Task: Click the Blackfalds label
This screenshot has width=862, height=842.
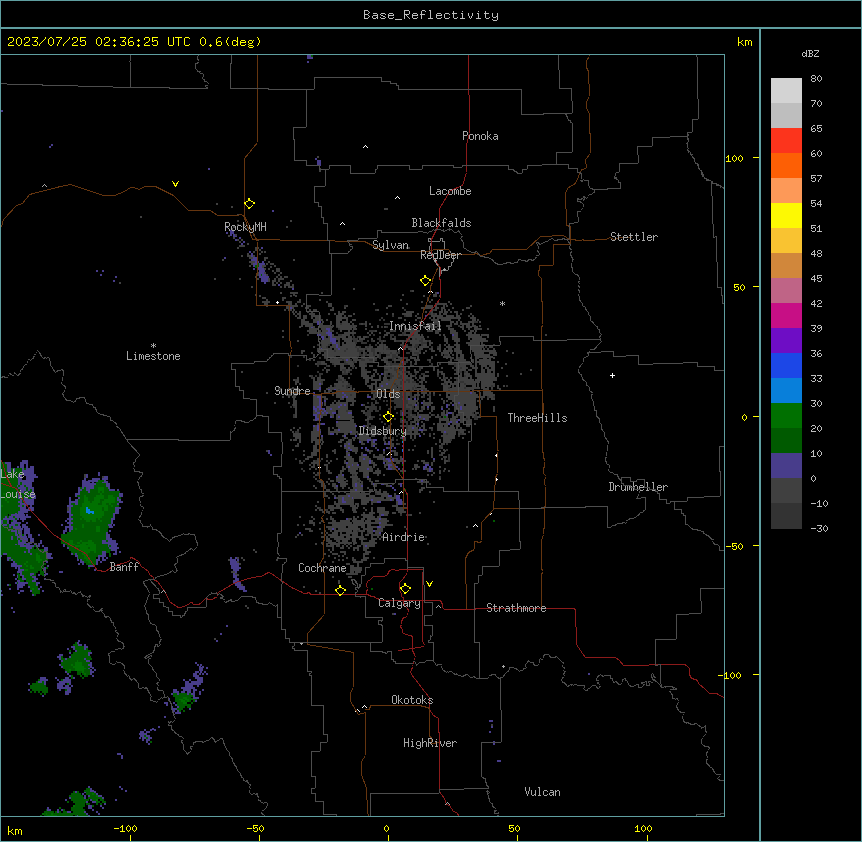Action: click(x=441, y=223)
